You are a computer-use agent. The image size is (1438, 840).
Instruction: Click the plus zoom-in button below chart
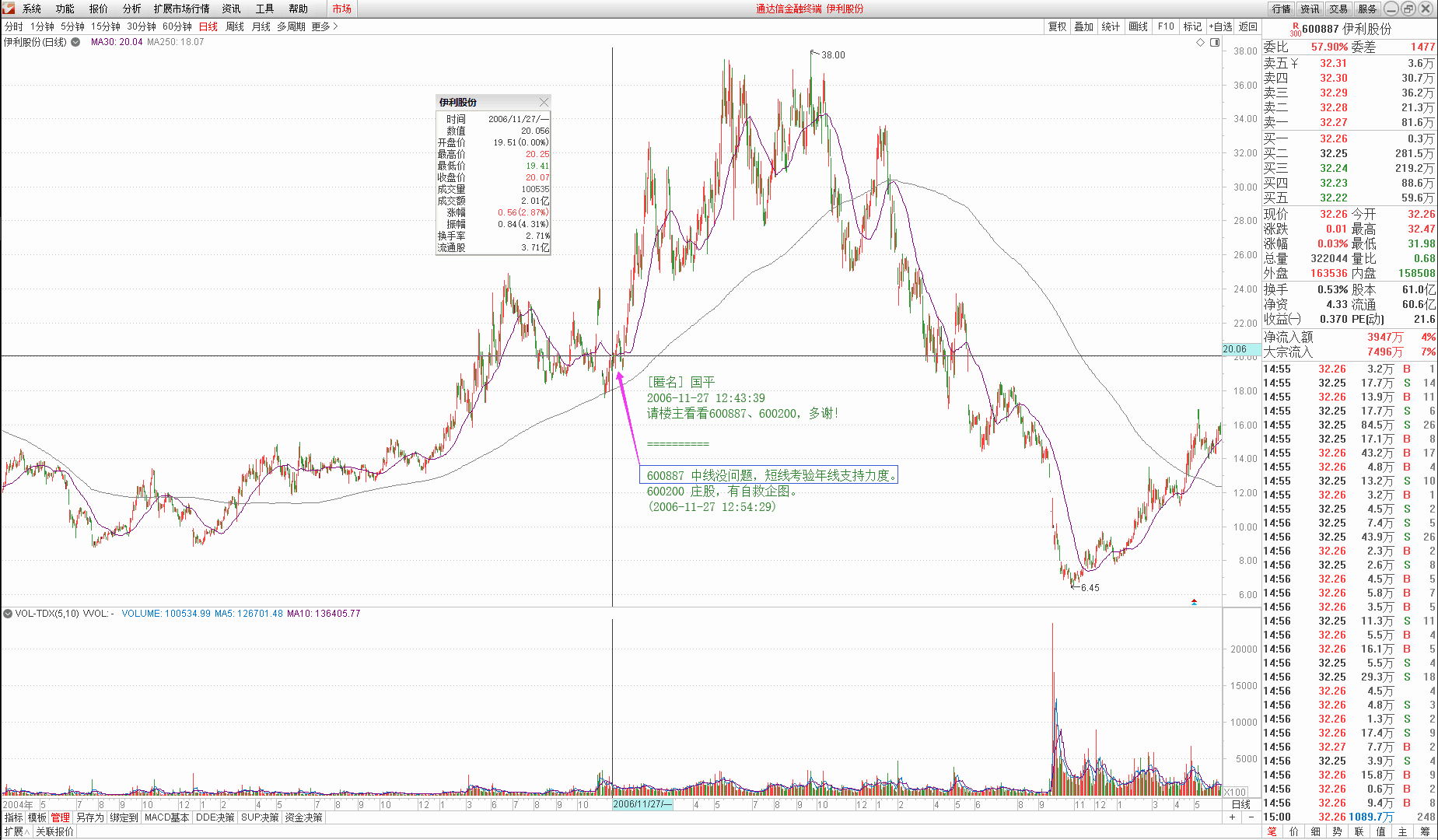click(1233, 817)
